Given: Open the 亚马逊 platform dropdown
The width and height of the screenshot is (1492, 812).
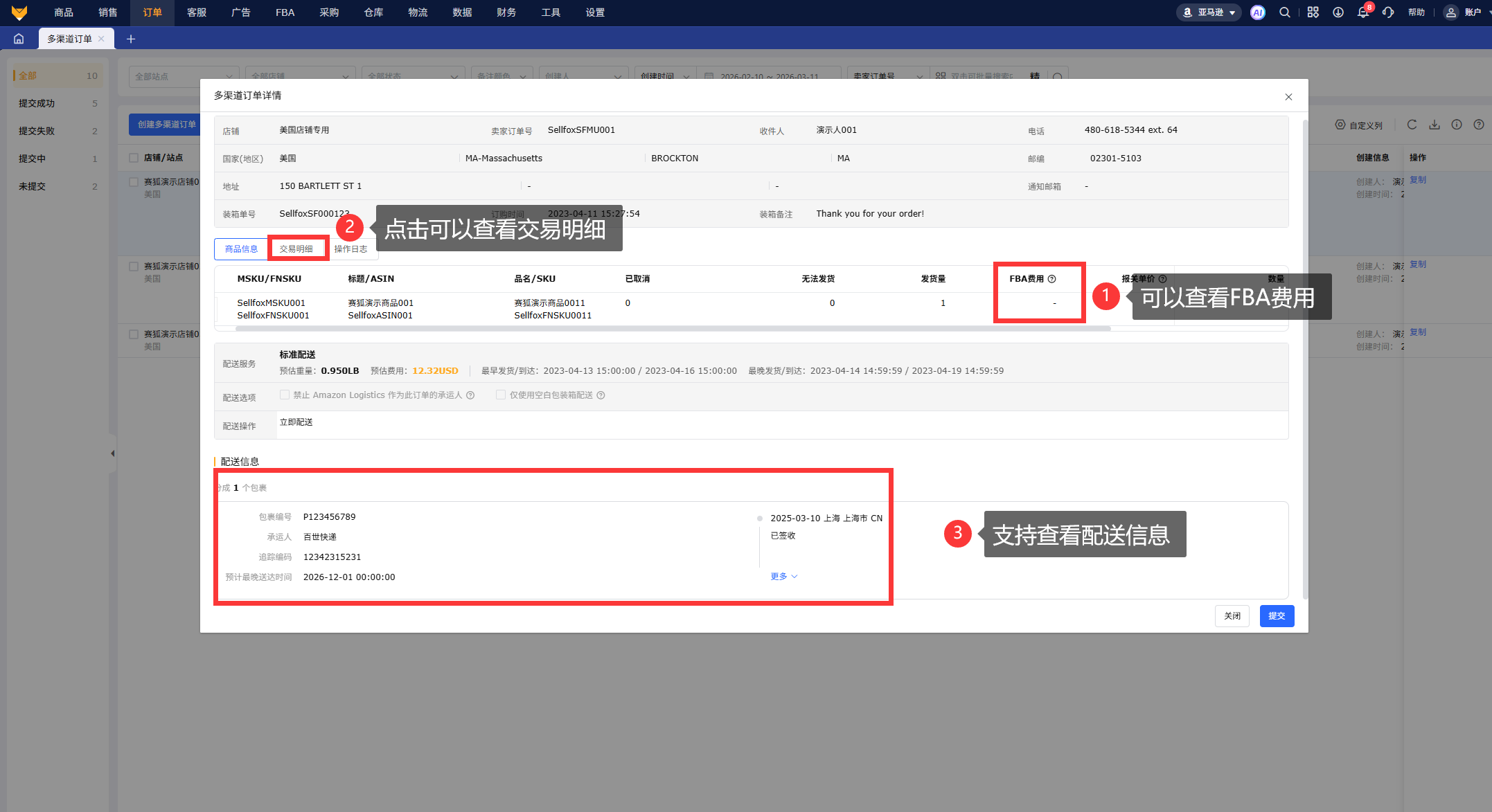Looking at the screenshot, I should [x=1209, y=12].
